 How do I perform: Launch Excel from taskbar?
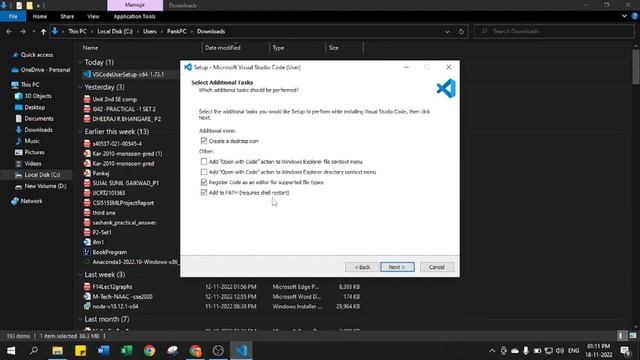tap(127, 350)
